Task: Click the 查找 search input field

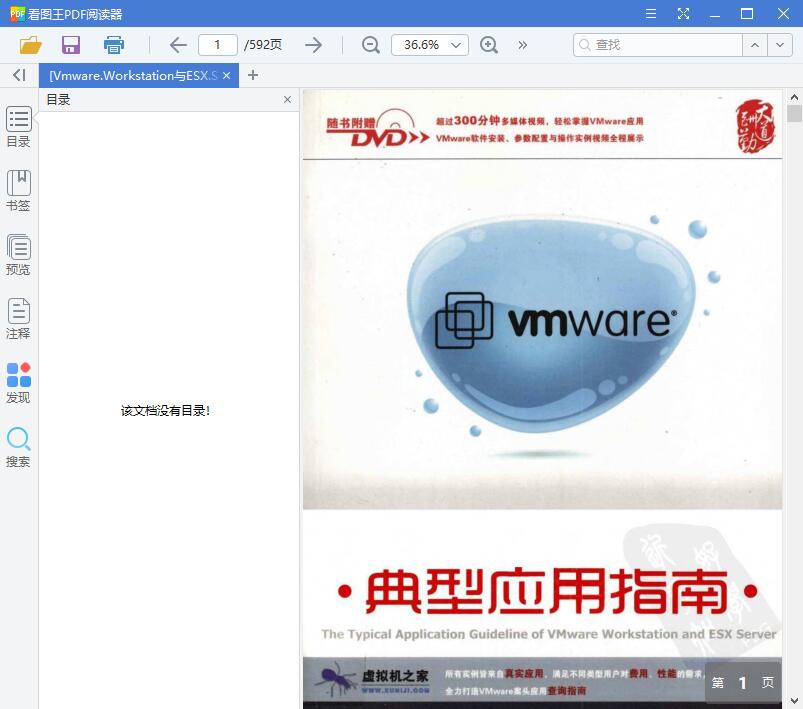Action: (x=658, y=45)
